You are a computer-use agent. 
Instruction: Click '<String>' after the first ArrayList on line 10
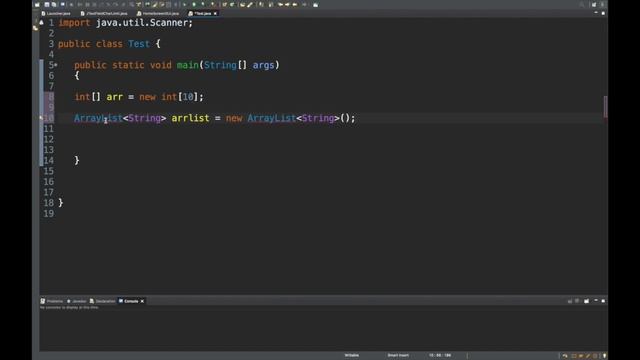click(144, 118)
